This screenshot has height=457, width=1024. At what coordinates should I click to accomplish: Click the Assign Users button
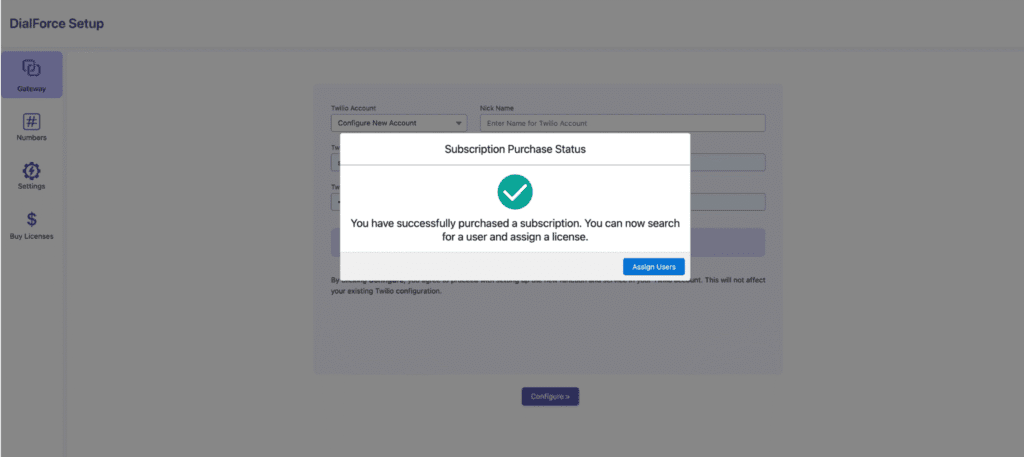point(653,266)
